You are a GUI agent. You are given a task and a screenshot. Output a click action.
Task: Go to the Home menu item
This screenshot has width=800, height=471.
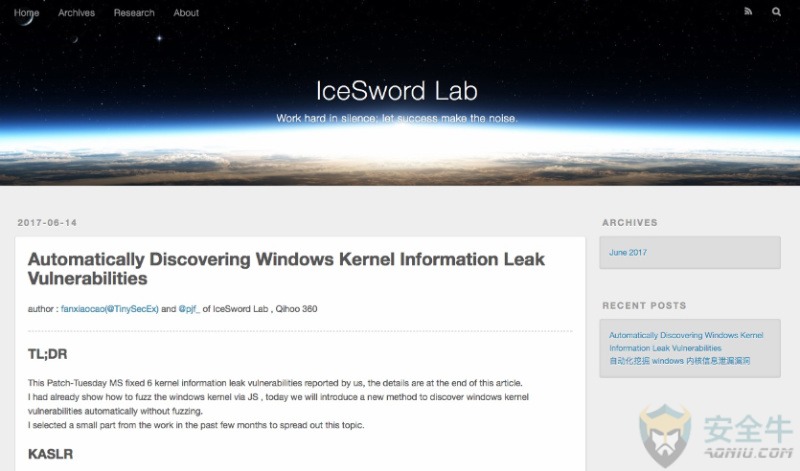(26, 13)
